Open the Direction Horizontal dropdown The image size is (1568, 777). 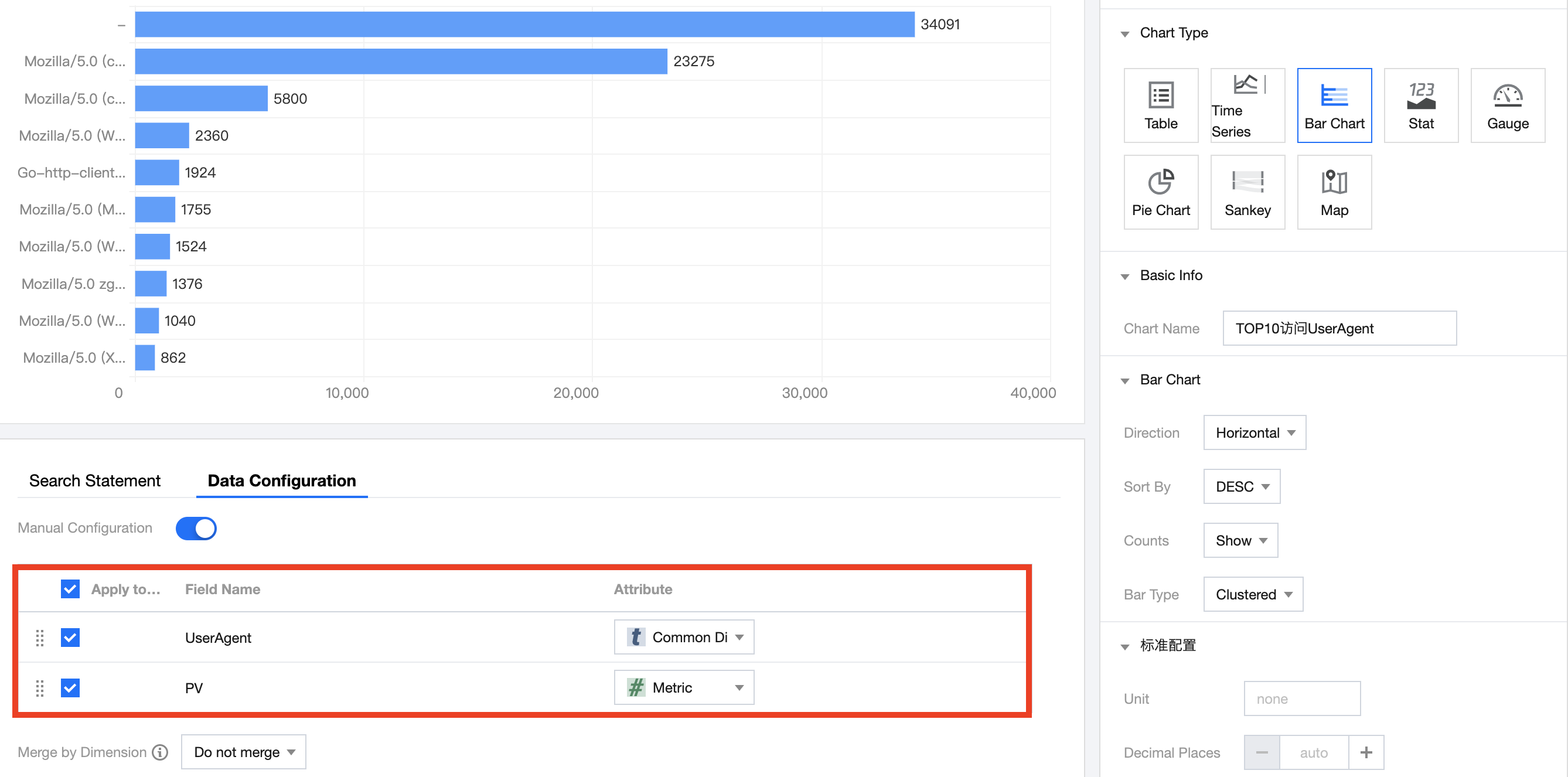tap(1254, 432)
